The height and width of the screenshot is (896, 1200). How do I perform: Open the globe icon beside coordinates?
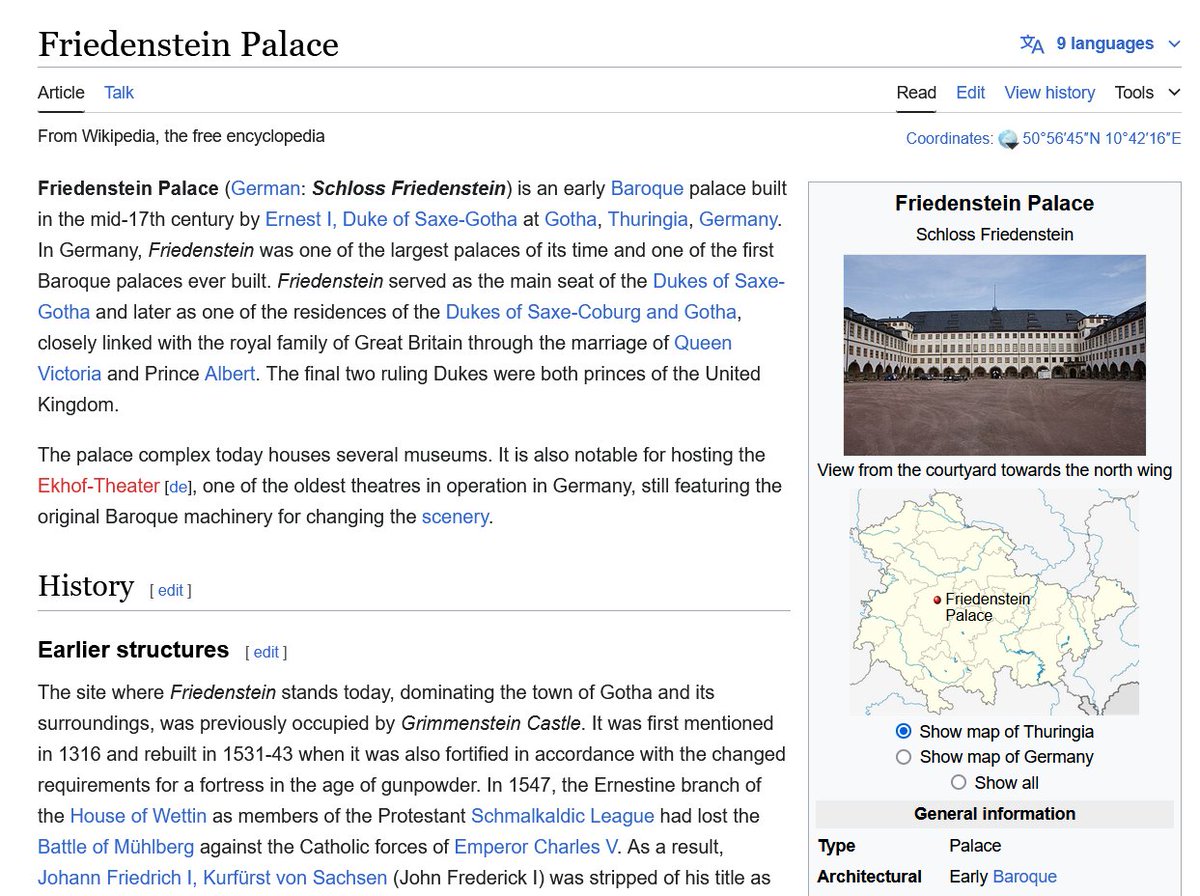(1008, 139)
